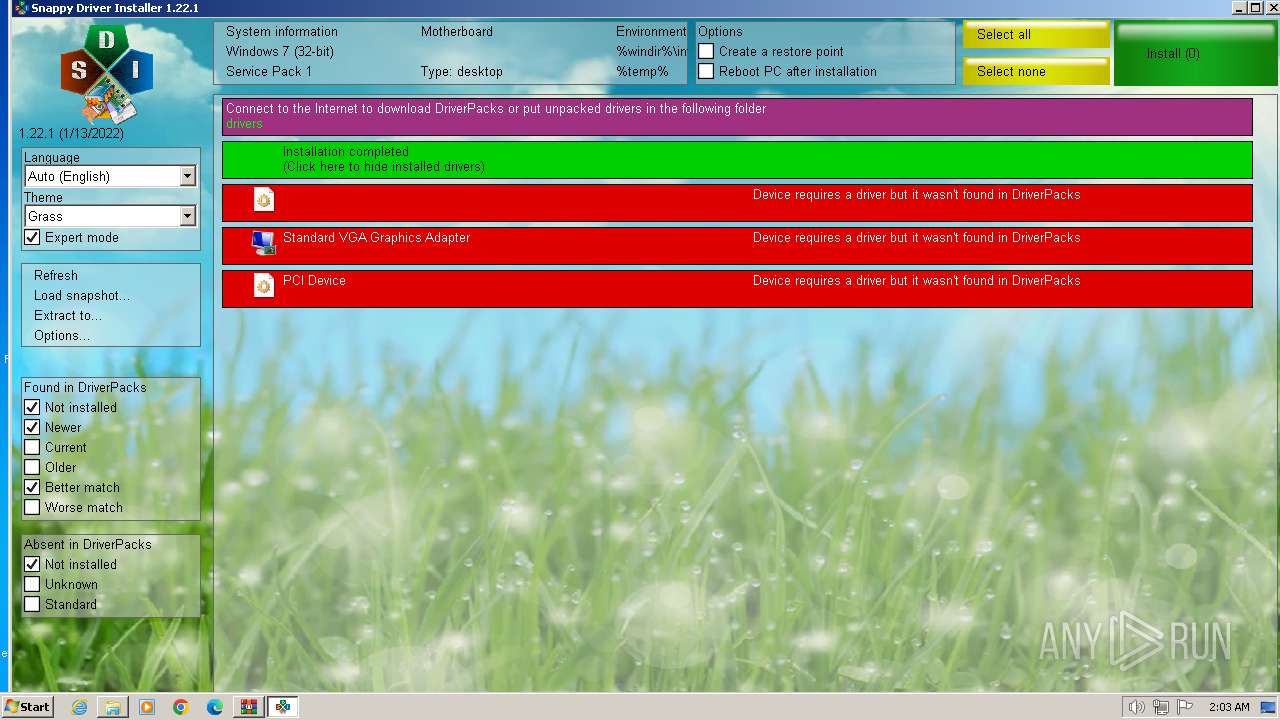Open Options... from side menu

pyautogui.click(x=62, y=335)
